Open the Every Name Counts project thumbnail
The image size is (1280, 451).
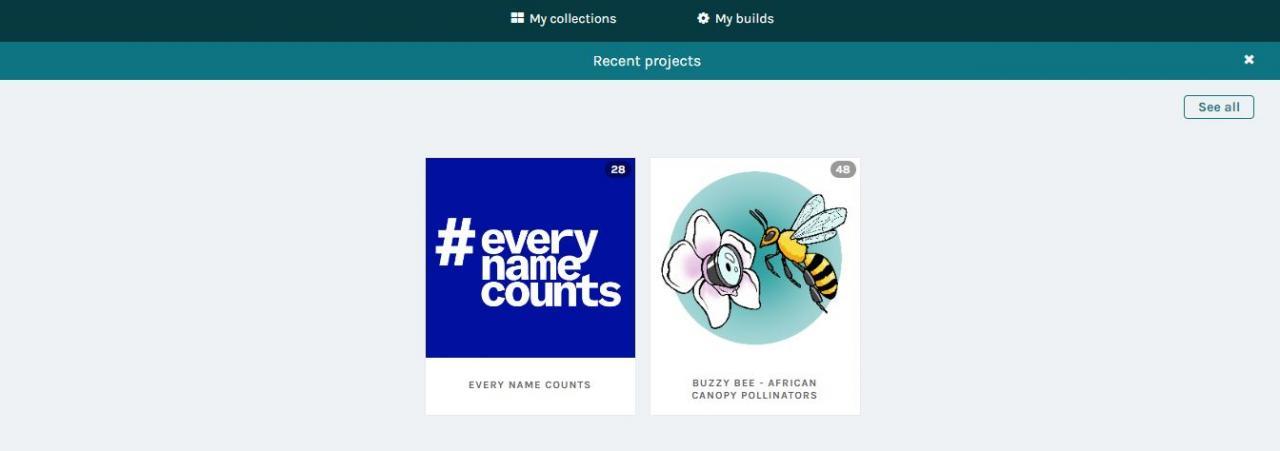coord(530,258)
